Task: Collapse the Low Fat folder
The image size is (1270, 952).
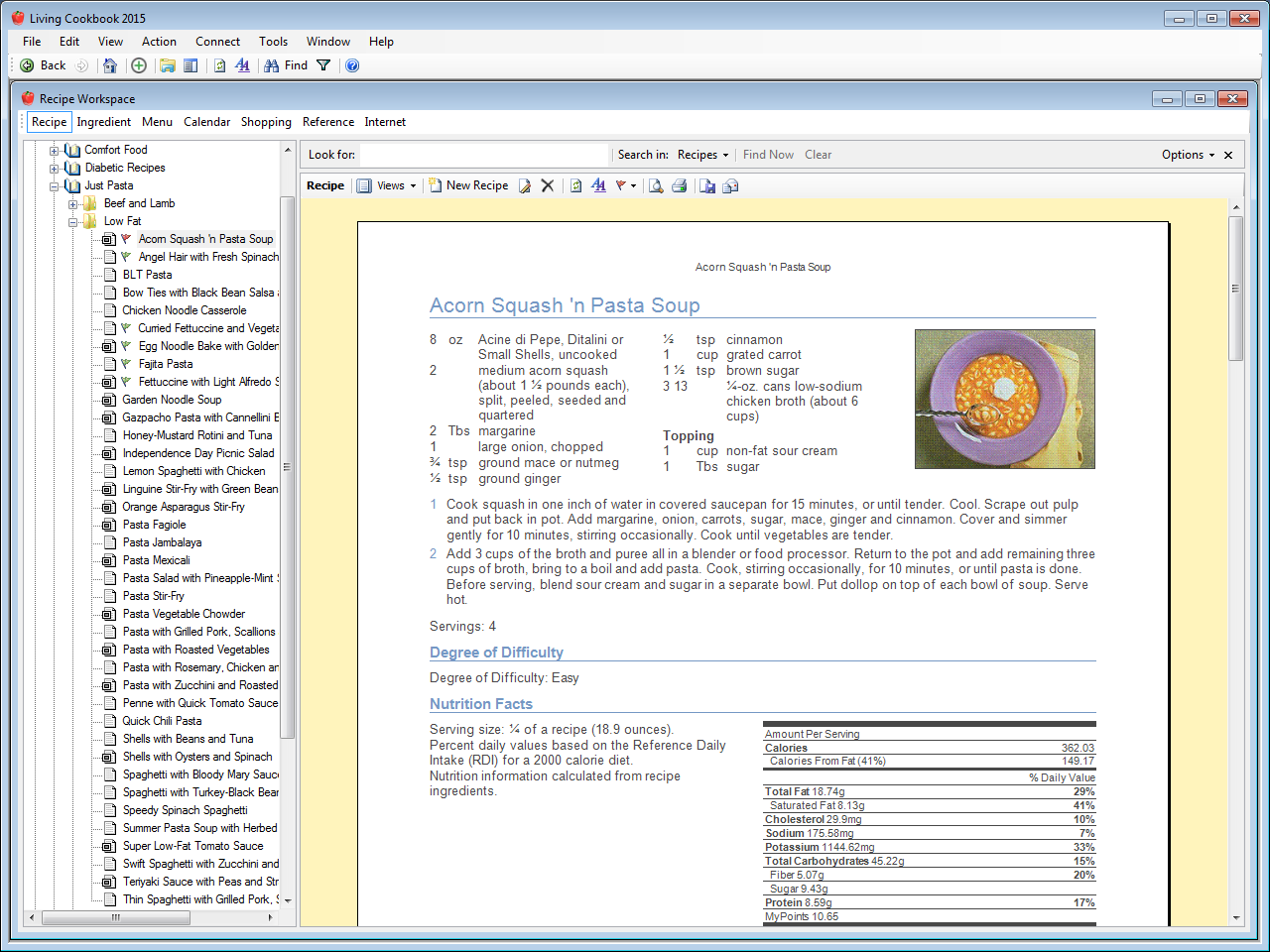Action: click(73, 222)
